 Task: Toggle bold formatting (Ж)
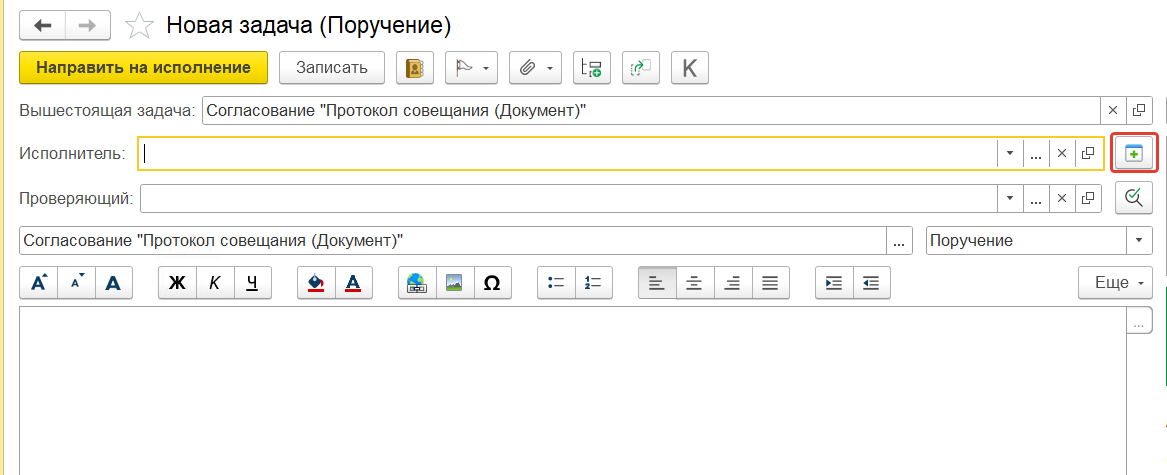click(x=178, y=283)
